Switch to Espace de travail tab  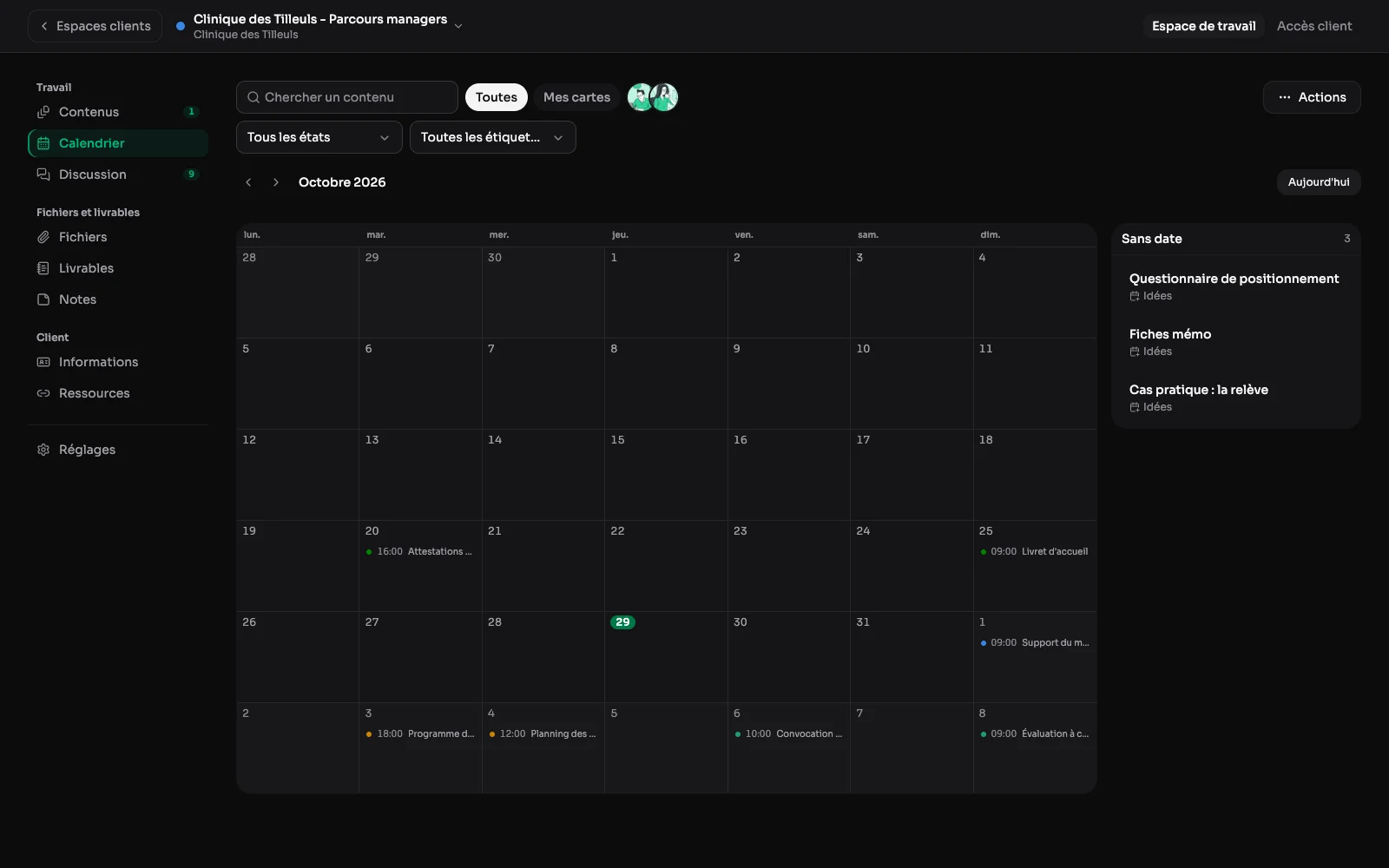coord(1203,26)
